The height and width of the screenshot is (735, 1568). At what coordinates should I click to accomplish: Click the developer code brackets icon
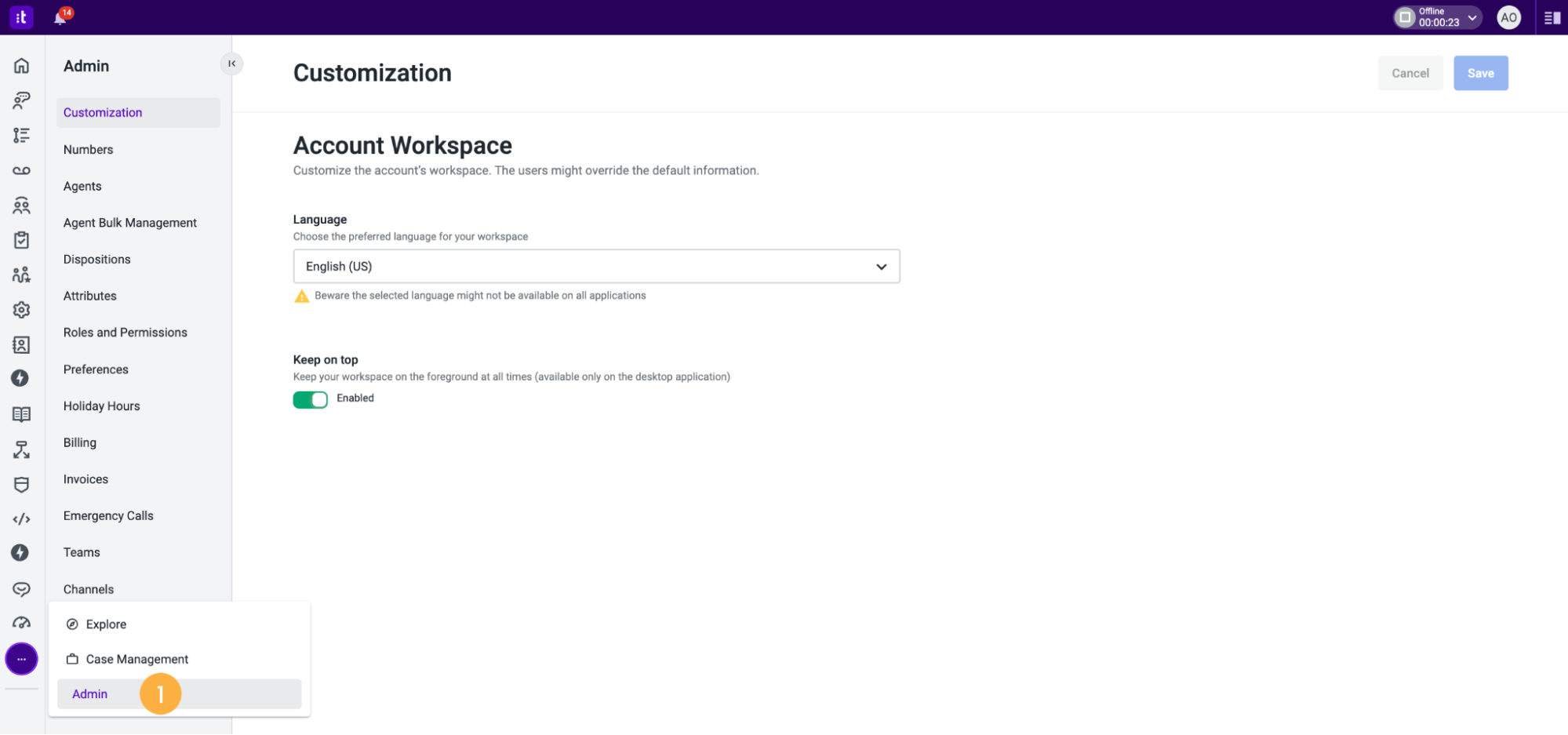point(21,519)
